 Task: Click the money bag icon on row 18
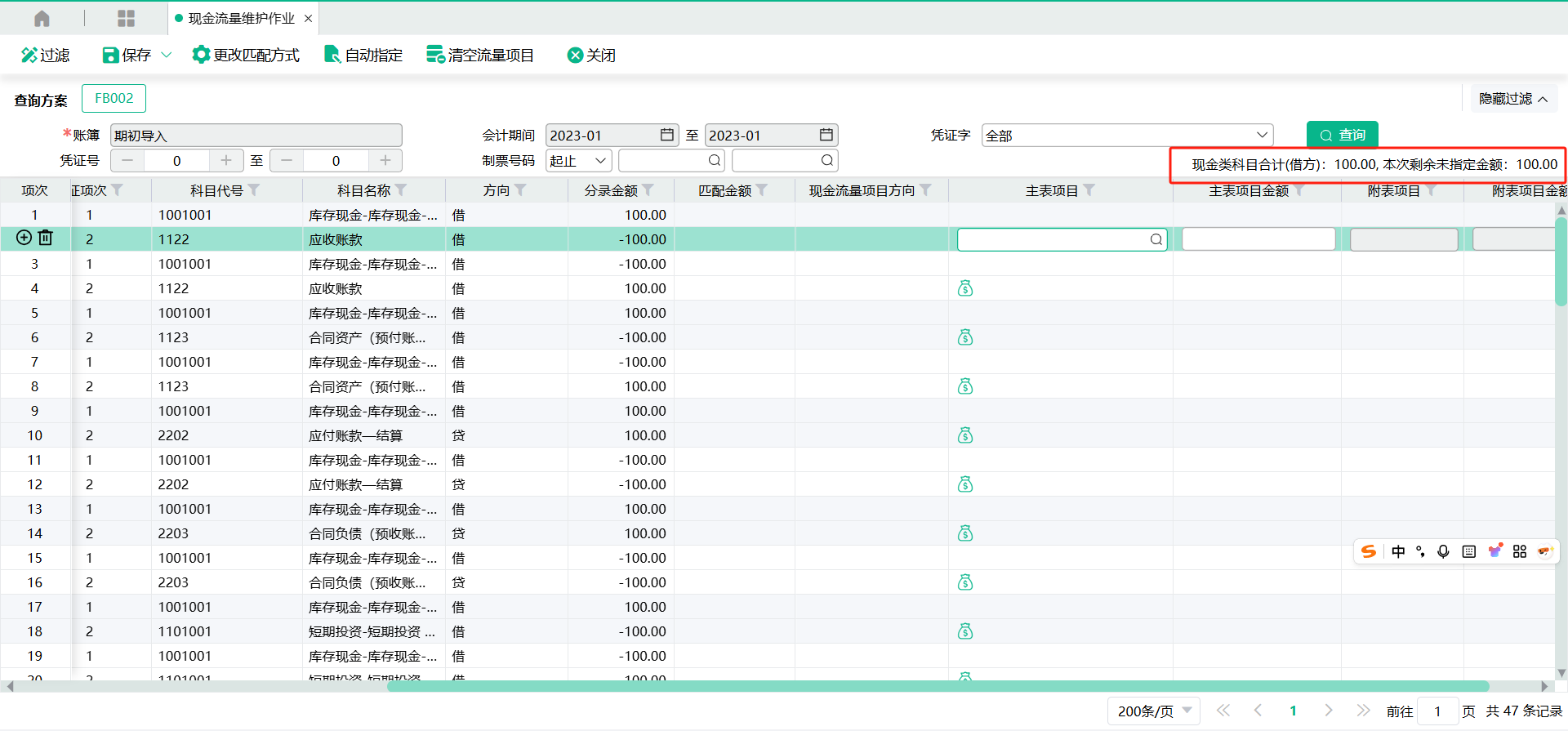tap(965, 631)
